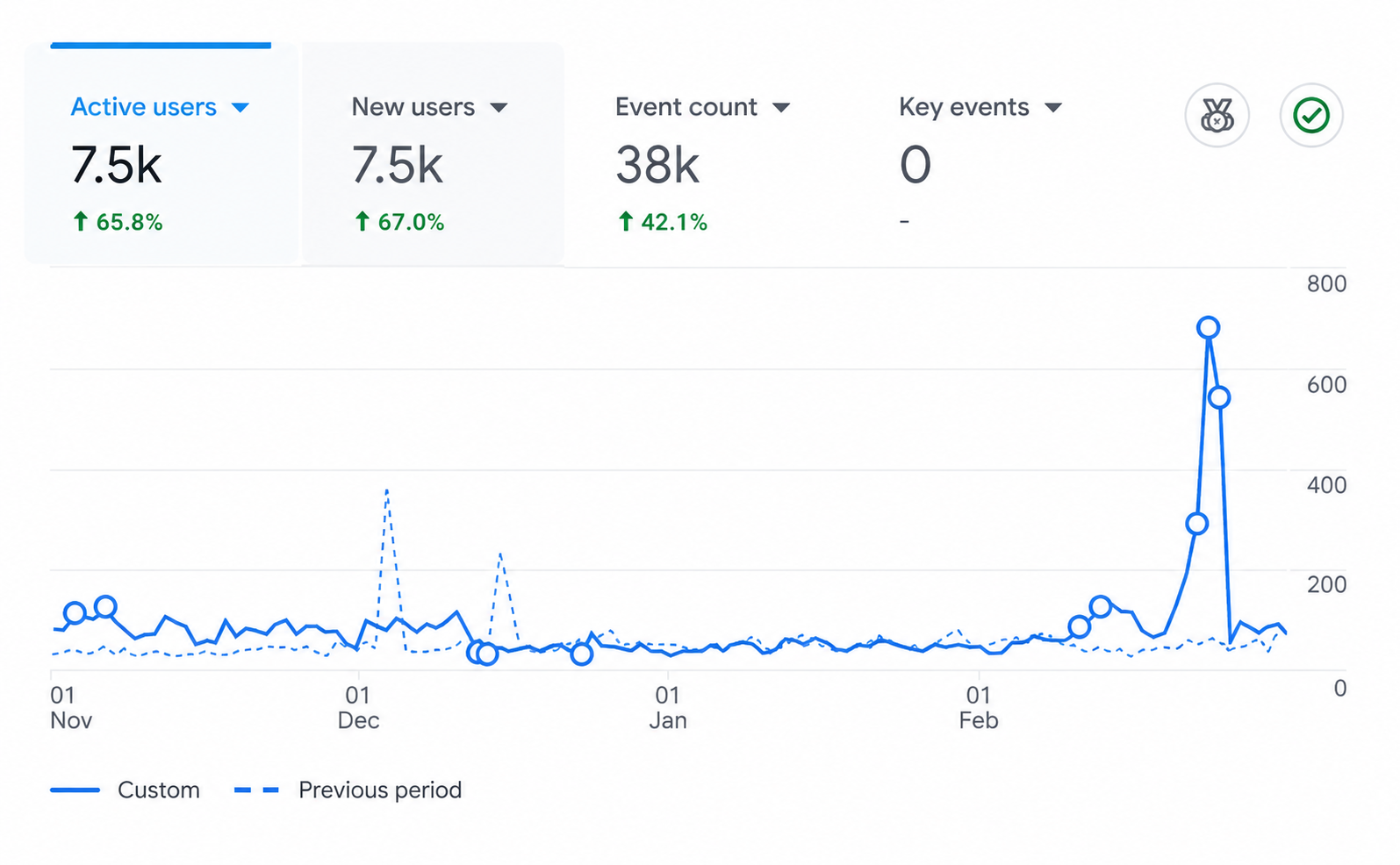The image size is (1400, 865).
Task: Click the green checkmark data quality icon
Action: click(1311, 115)
